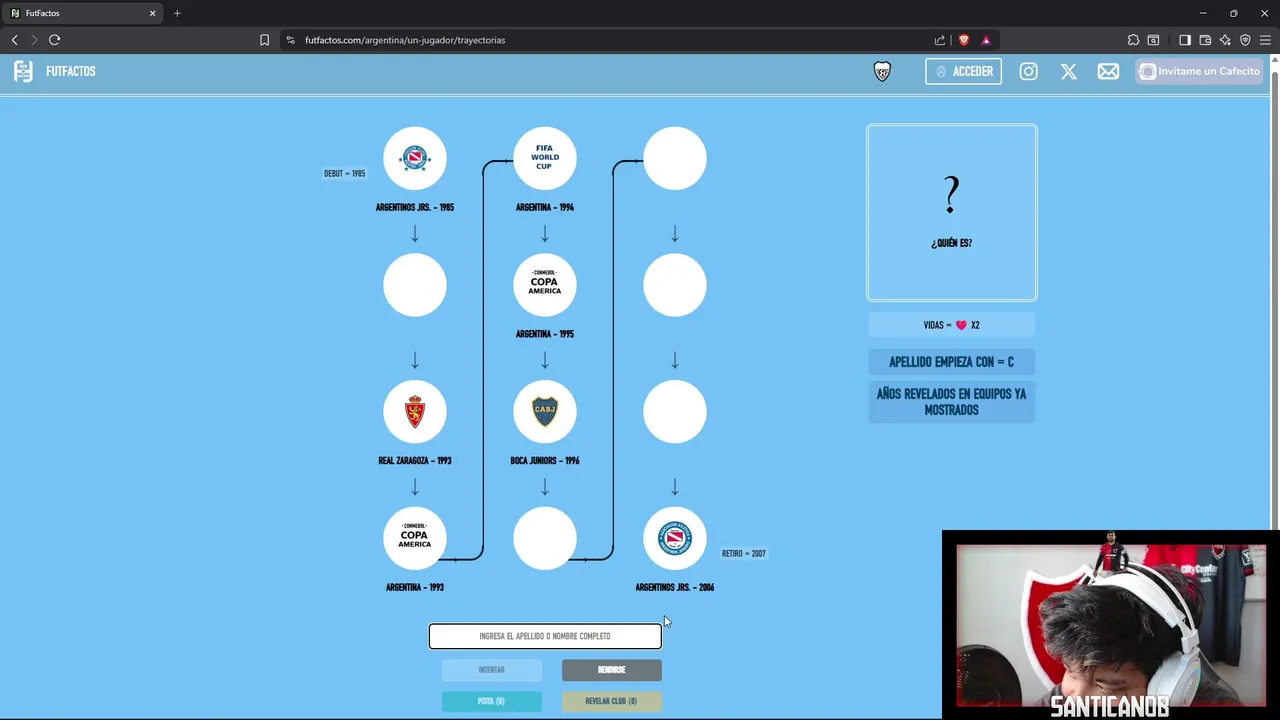Click the page vertical scrollbar
1280x720 pixels.
tap(1274, 300)
